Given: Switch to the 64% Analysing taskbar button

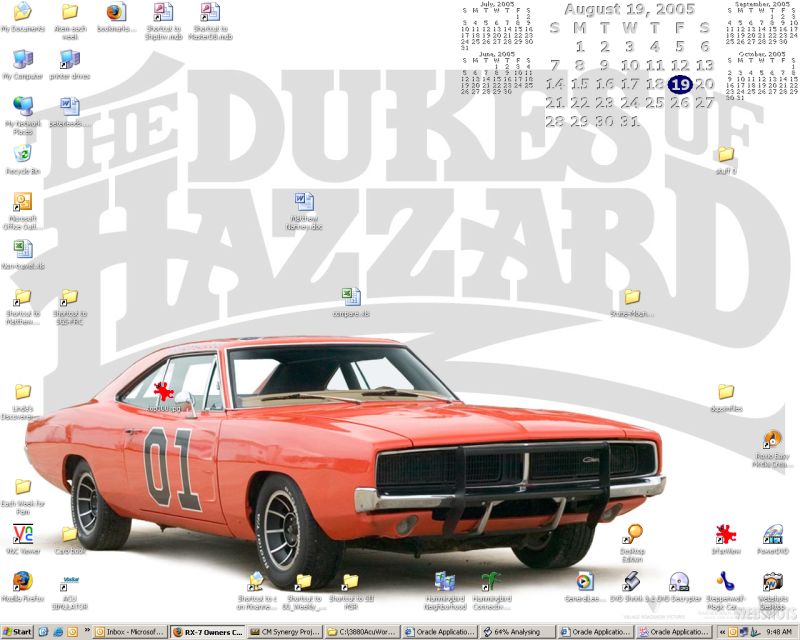Looking at the screenshot, I should [x=517, y=632].
